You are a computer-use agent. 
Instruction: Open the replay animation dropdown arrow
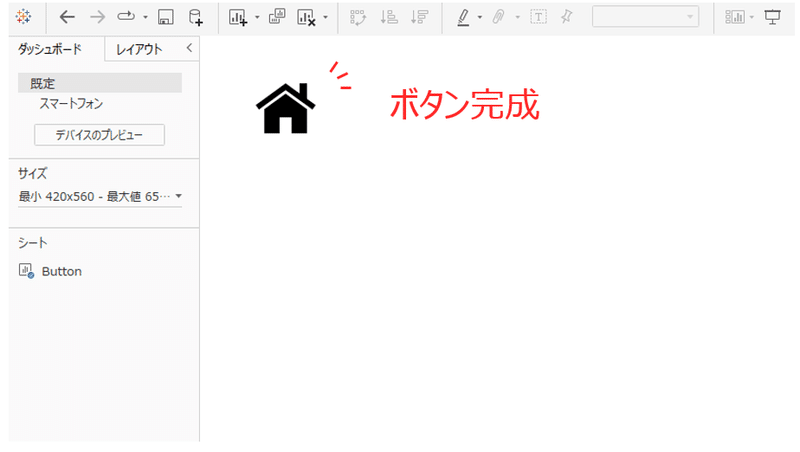[x=145, y=17]
